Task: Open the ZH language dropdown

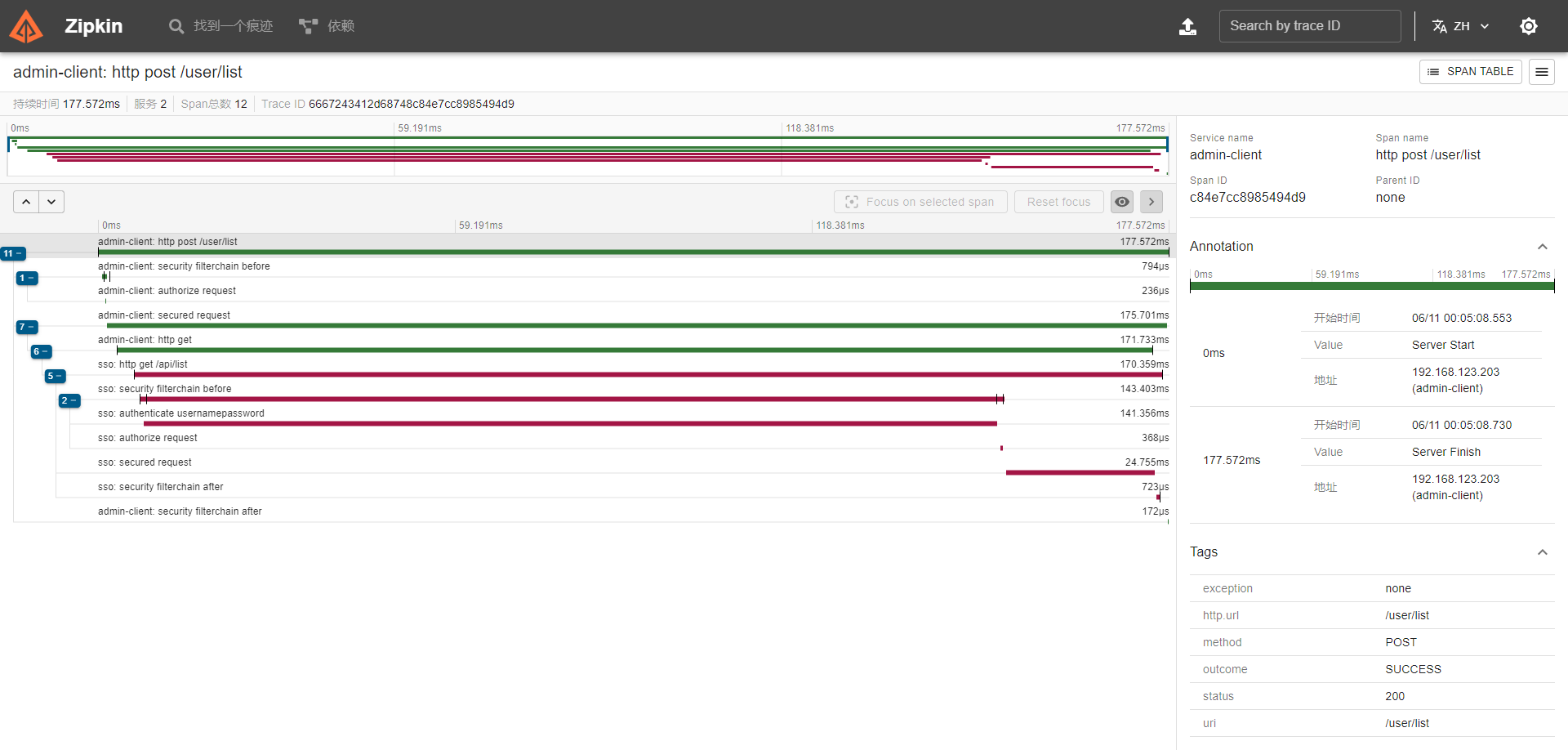Action: click(x=1461, y=26)
